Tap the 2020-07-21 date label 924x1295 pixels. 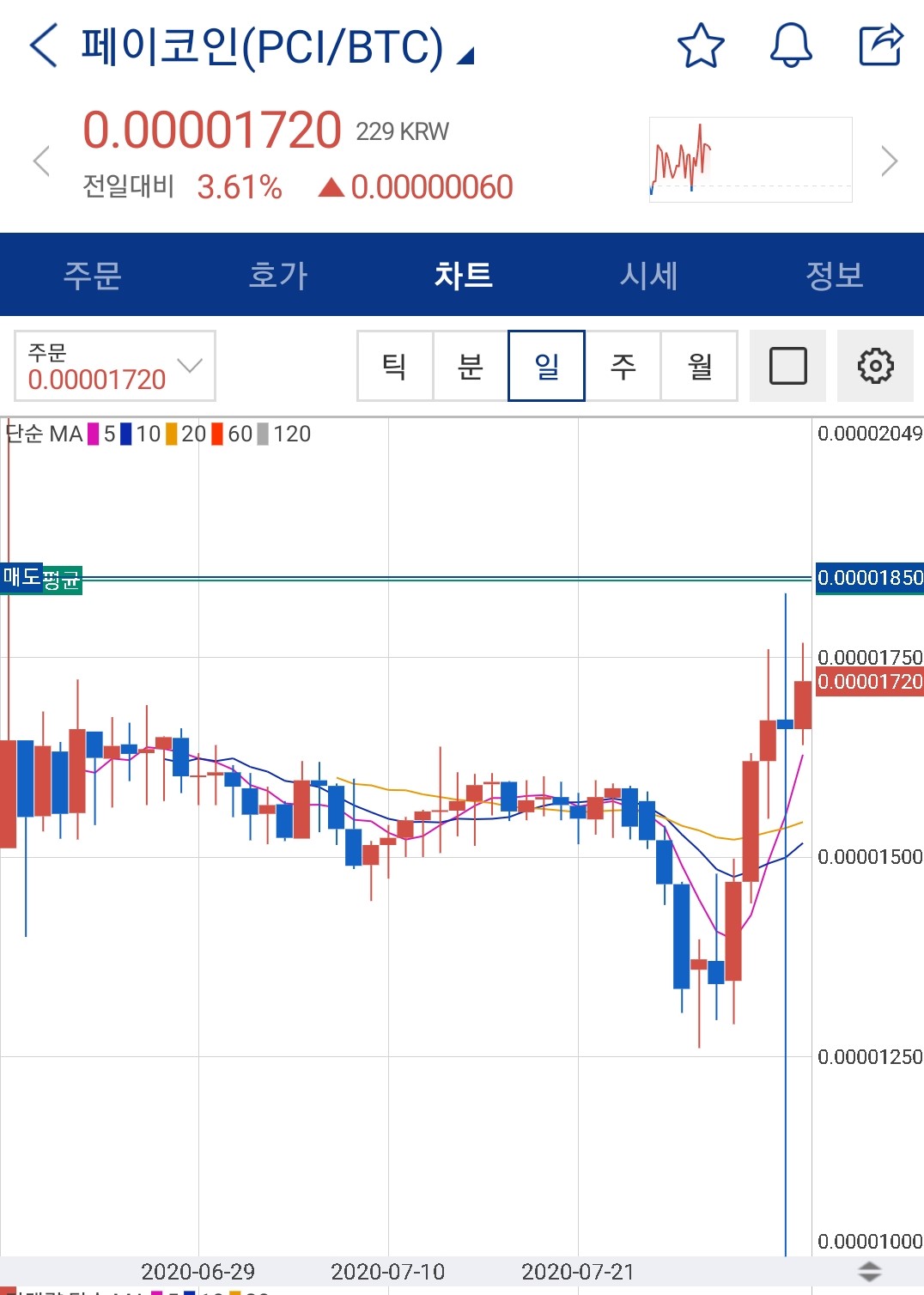point(578,1271)
